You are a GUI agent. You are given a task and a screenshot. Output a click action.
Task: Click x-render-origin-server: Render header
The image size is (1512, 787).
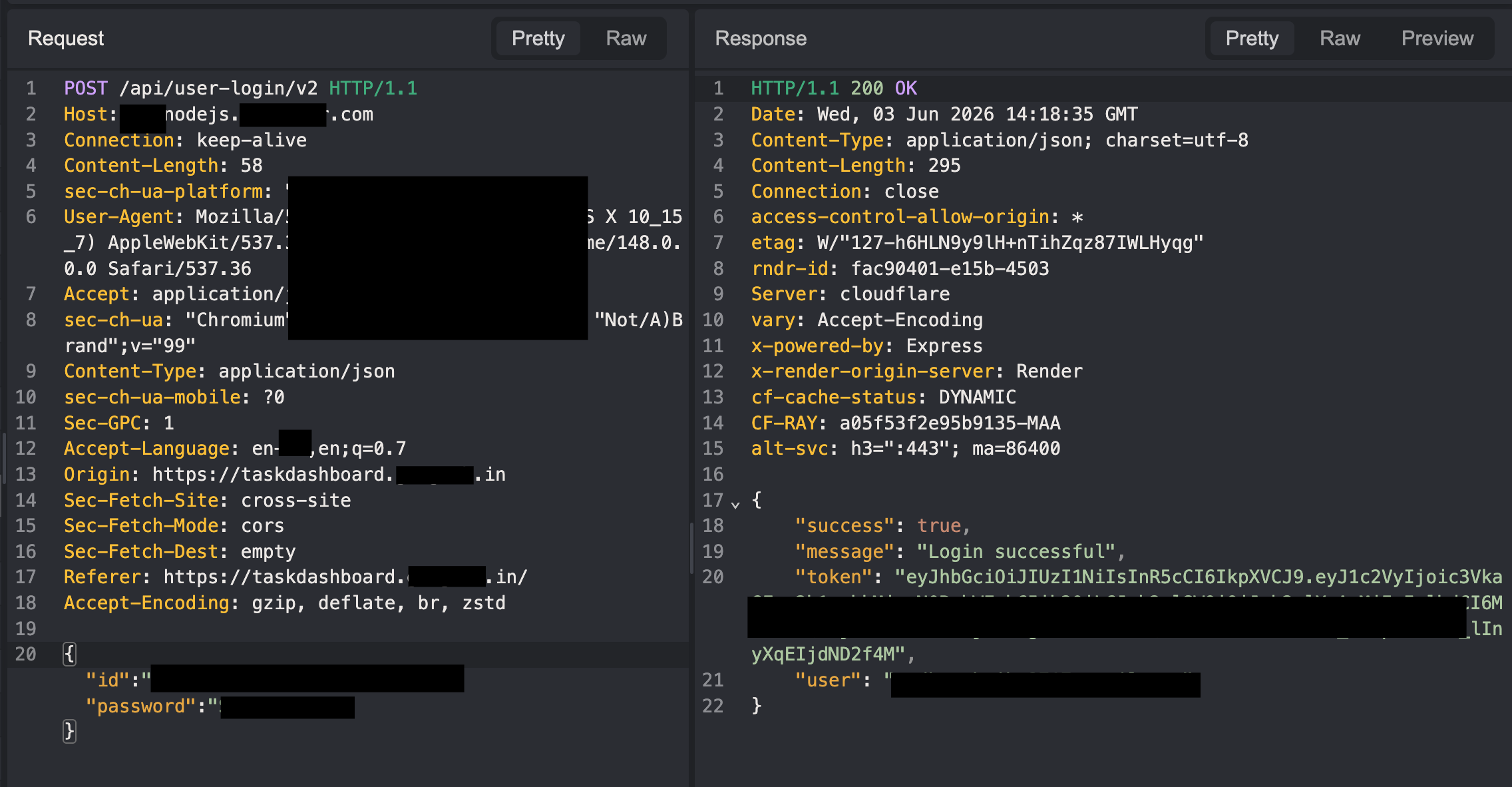[x=917, y=372]
